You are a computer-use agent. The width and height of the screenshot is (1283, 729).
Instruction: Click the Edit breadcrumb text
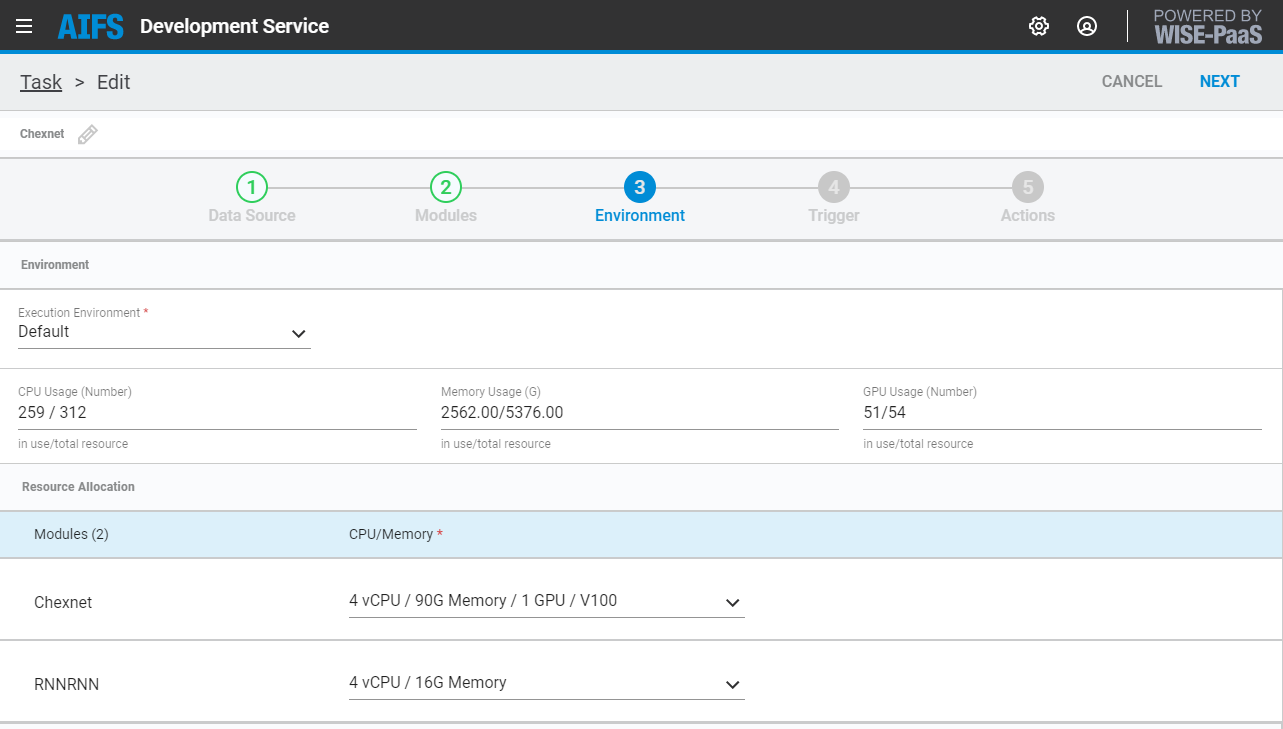[114, 82]
